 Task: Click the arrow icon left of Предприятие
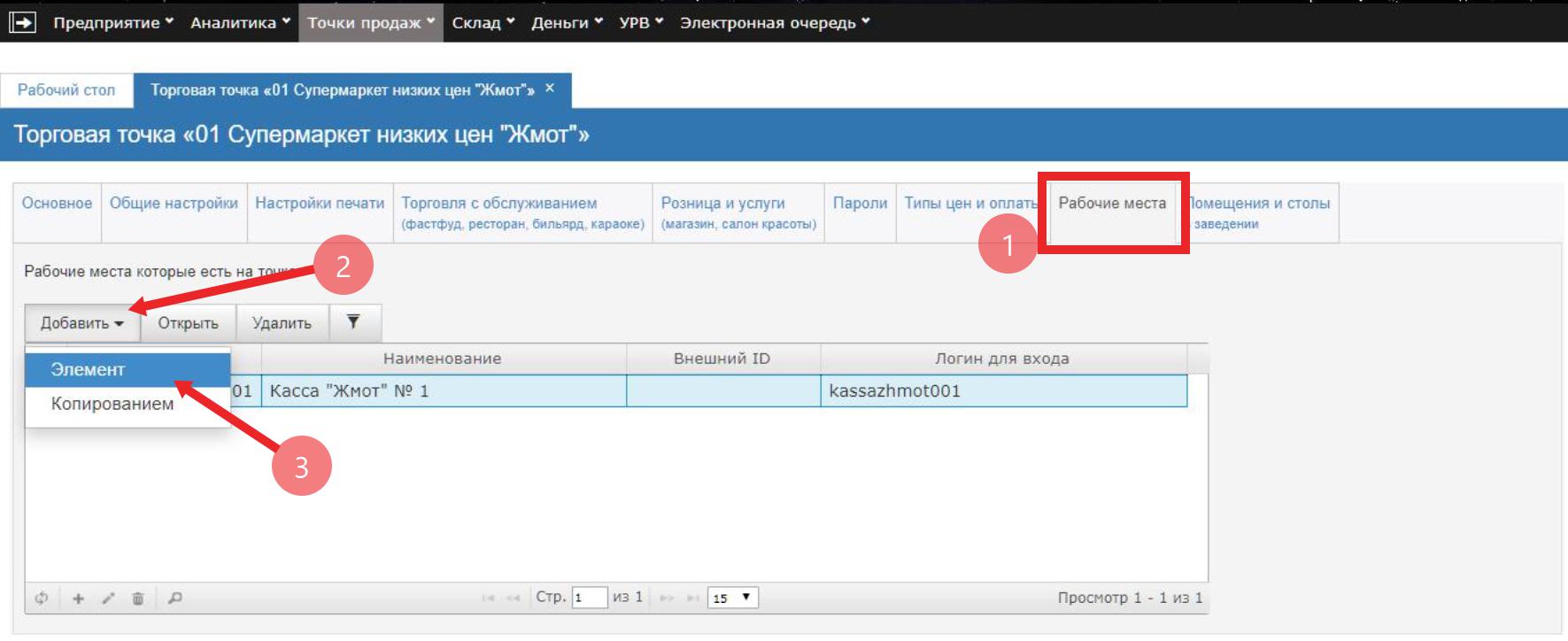point(22,22)
